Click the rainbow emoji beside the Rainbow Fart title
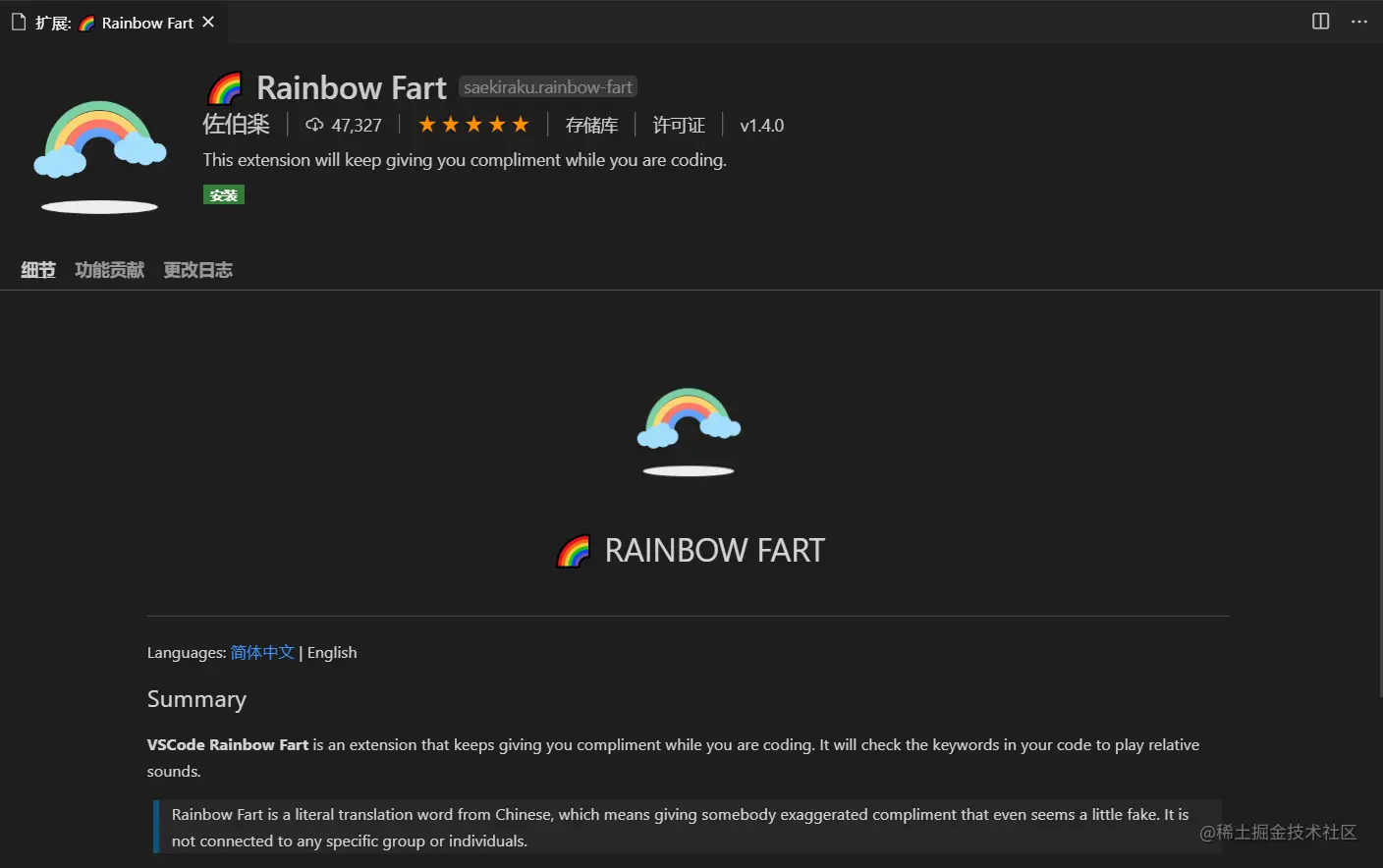The height and width of the screenshot is (868, 1383). [226, 88]
